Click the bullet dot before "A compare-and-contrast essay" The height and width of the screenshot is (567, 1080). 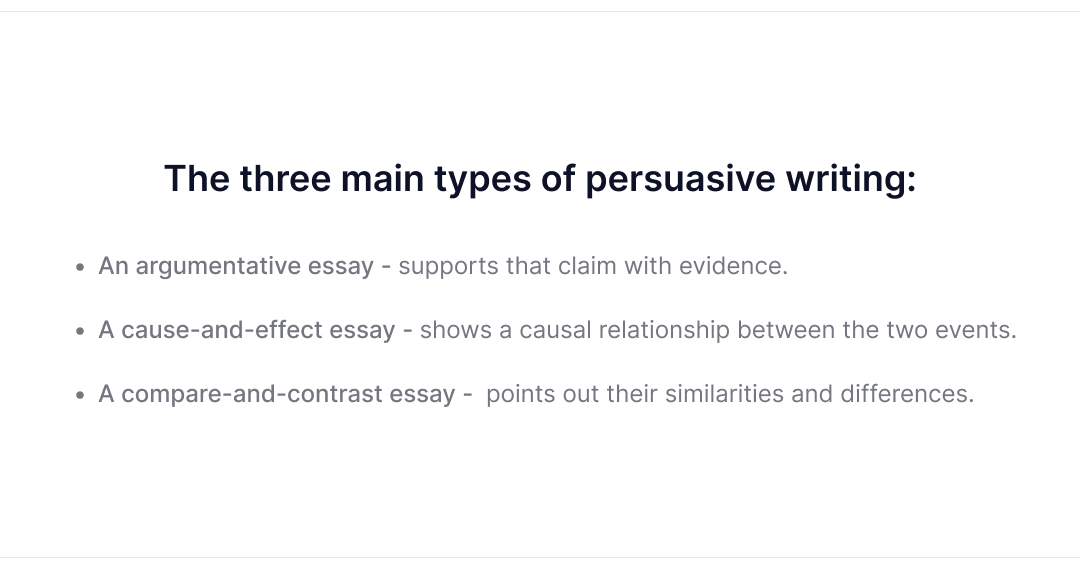coord(81,395)
